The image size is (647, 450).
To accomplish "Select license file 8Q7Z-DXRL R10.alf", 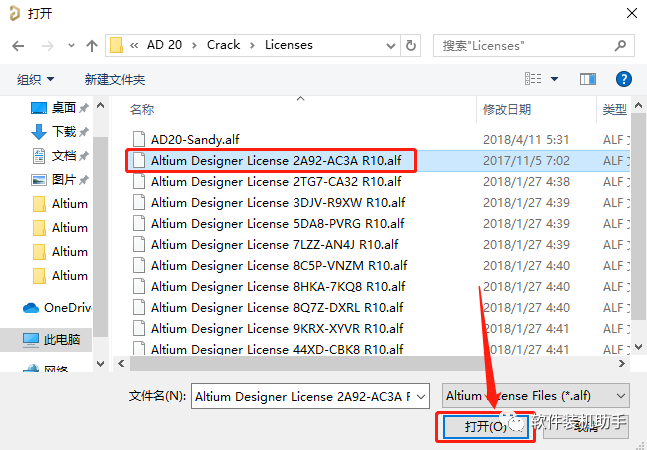I will pyautogui.click(x=277, y=308).
